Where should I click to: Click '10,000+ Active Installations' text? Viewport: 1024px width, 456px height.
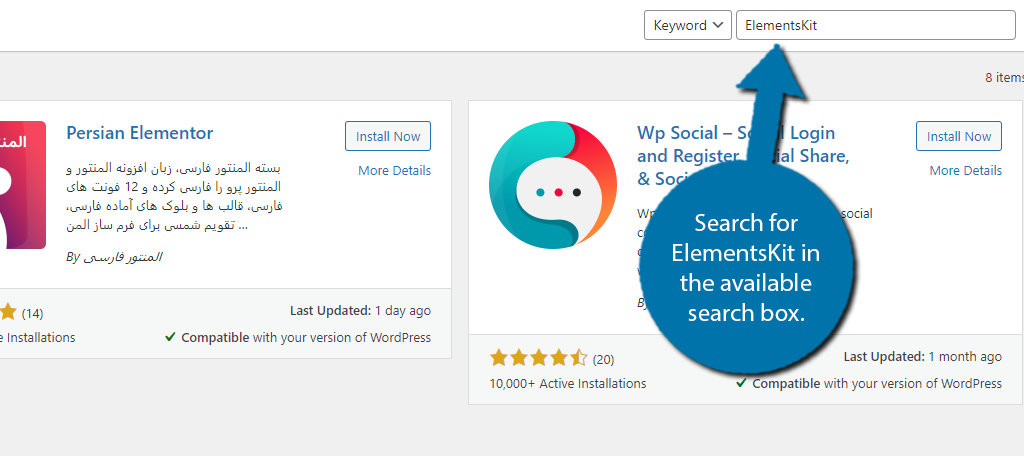(568, 383)
